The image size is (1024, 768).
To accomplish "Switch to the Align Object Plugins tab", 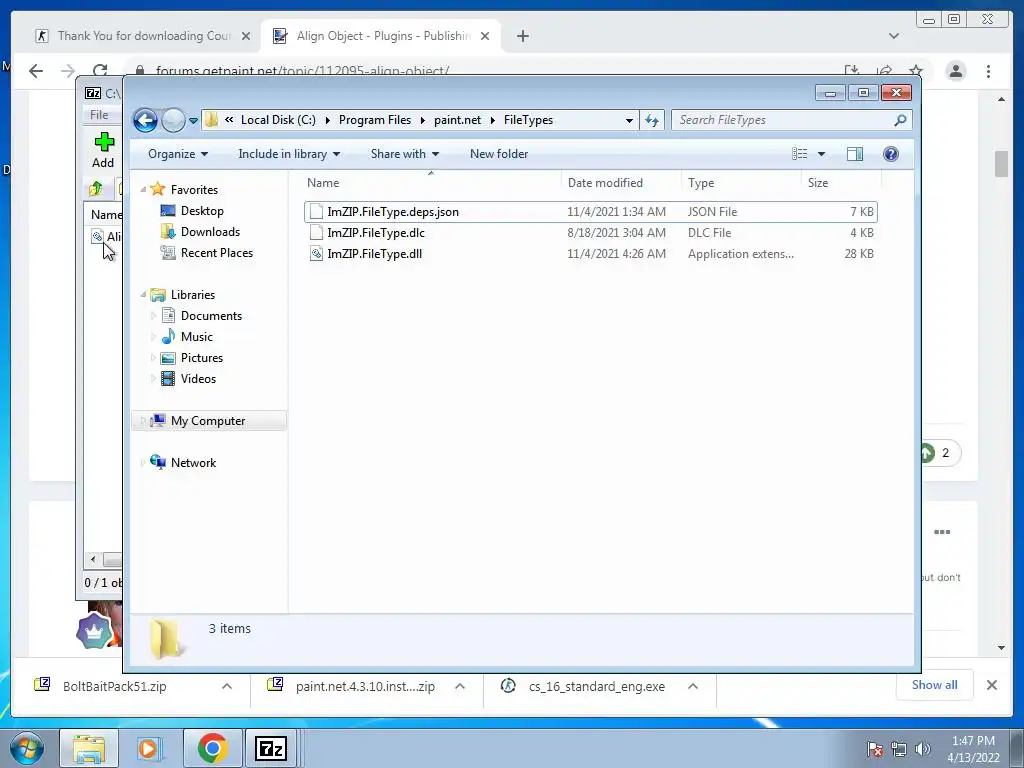I will [x=382, y=36].
